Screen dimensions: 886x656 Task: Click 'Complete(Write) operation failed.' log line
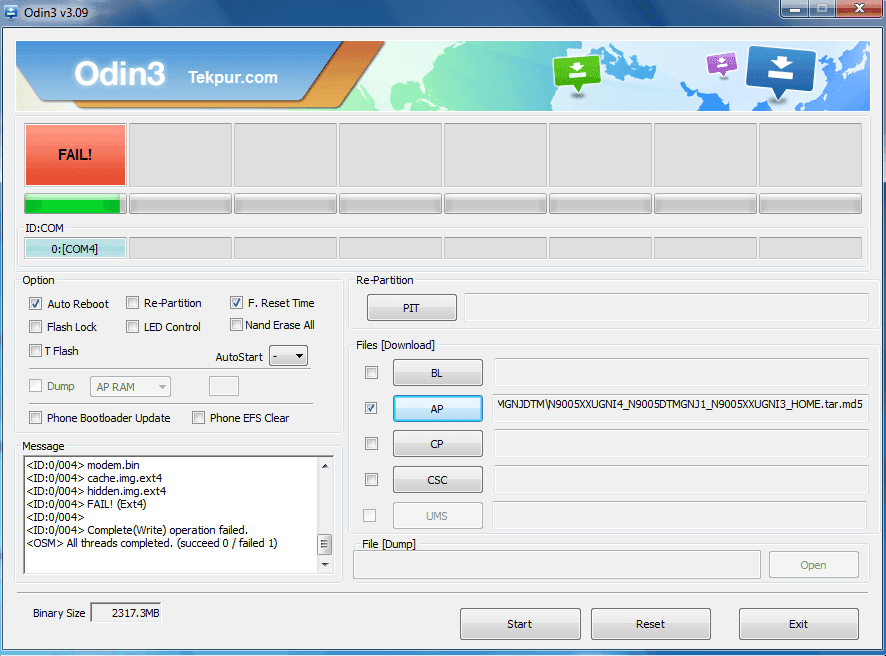[137, 530]
